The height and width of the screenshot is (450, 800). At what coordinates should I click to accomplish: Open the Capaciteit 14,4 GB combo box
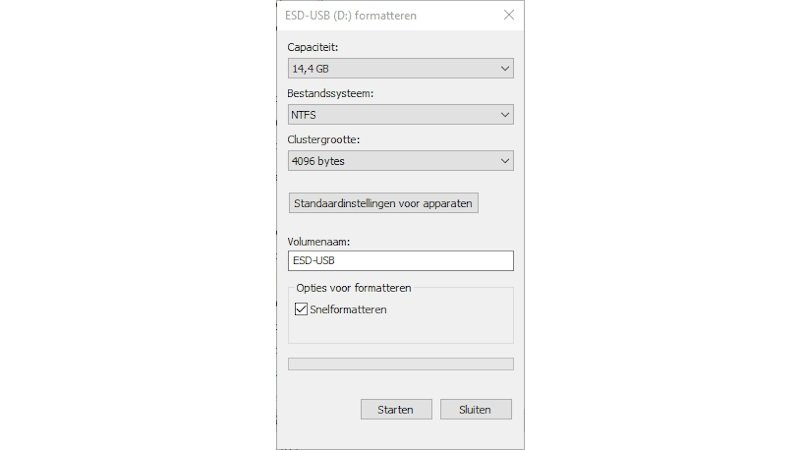point(401,68)
